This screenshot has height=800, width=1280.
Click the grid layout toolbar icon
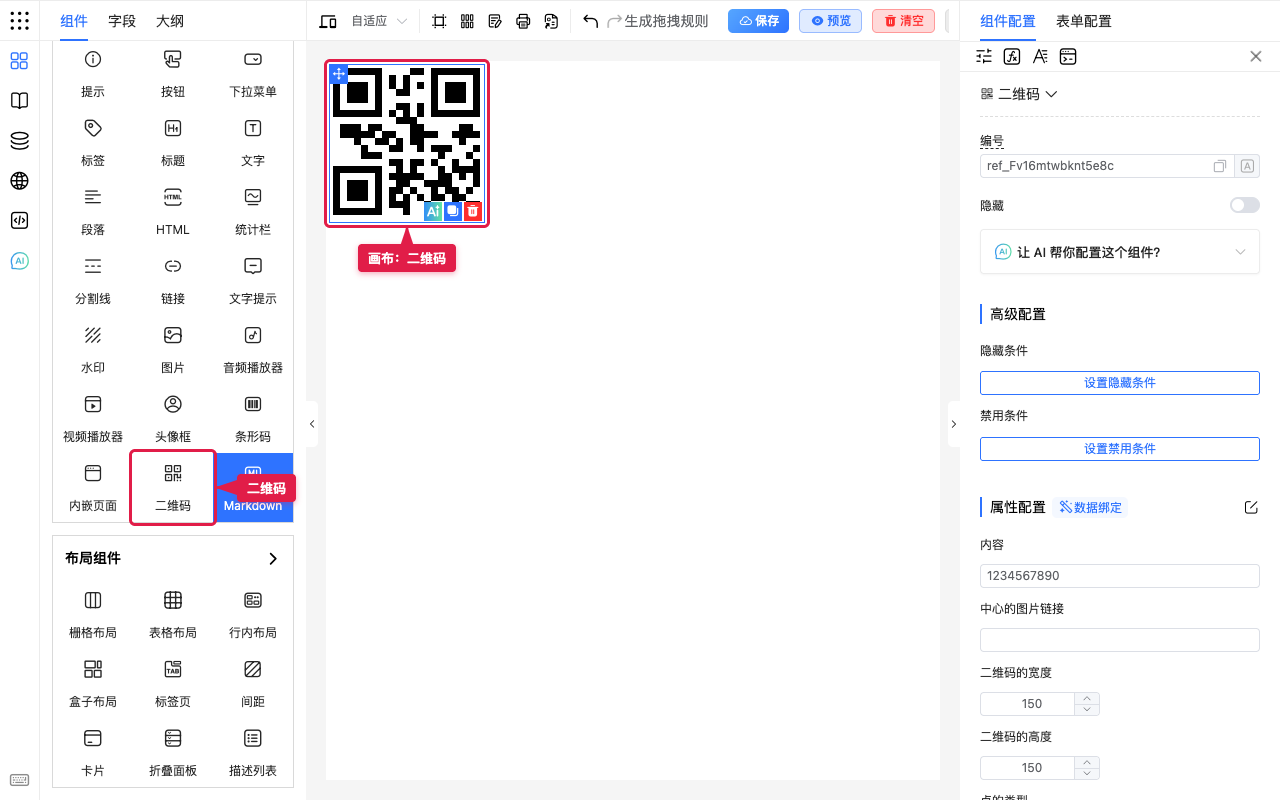(467, 21)
